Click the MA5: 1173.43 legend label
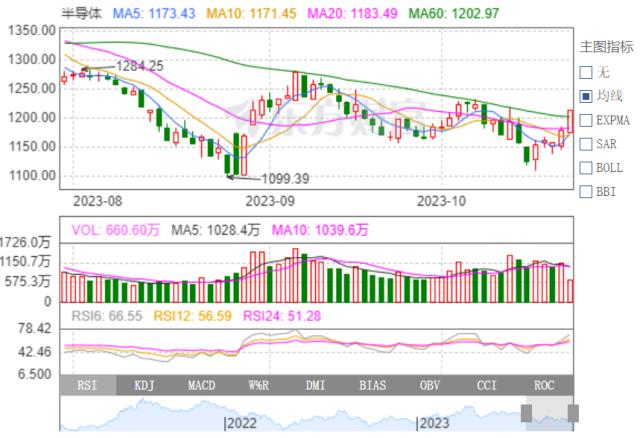Image resolution: width=640 pixels, height=438 pixels. (154, 13)
